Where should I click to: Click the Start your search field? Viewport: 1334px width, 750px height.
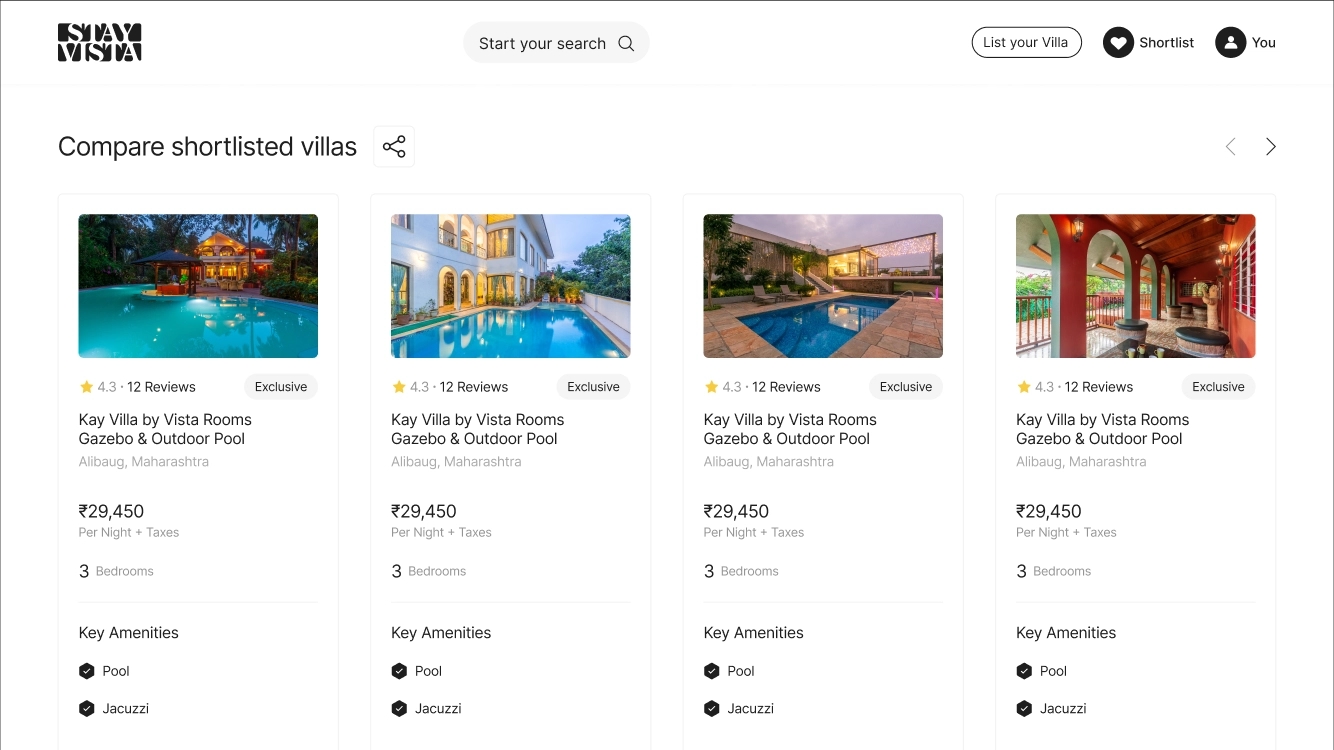pyautogui.click(x=542, y=44)
